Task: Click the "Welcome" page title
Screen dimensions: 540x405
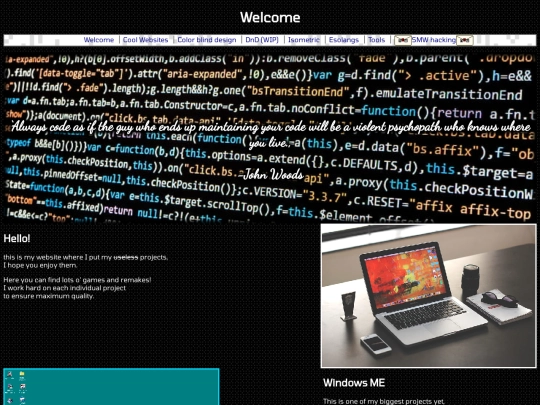Action: click(x=270, y=18)
